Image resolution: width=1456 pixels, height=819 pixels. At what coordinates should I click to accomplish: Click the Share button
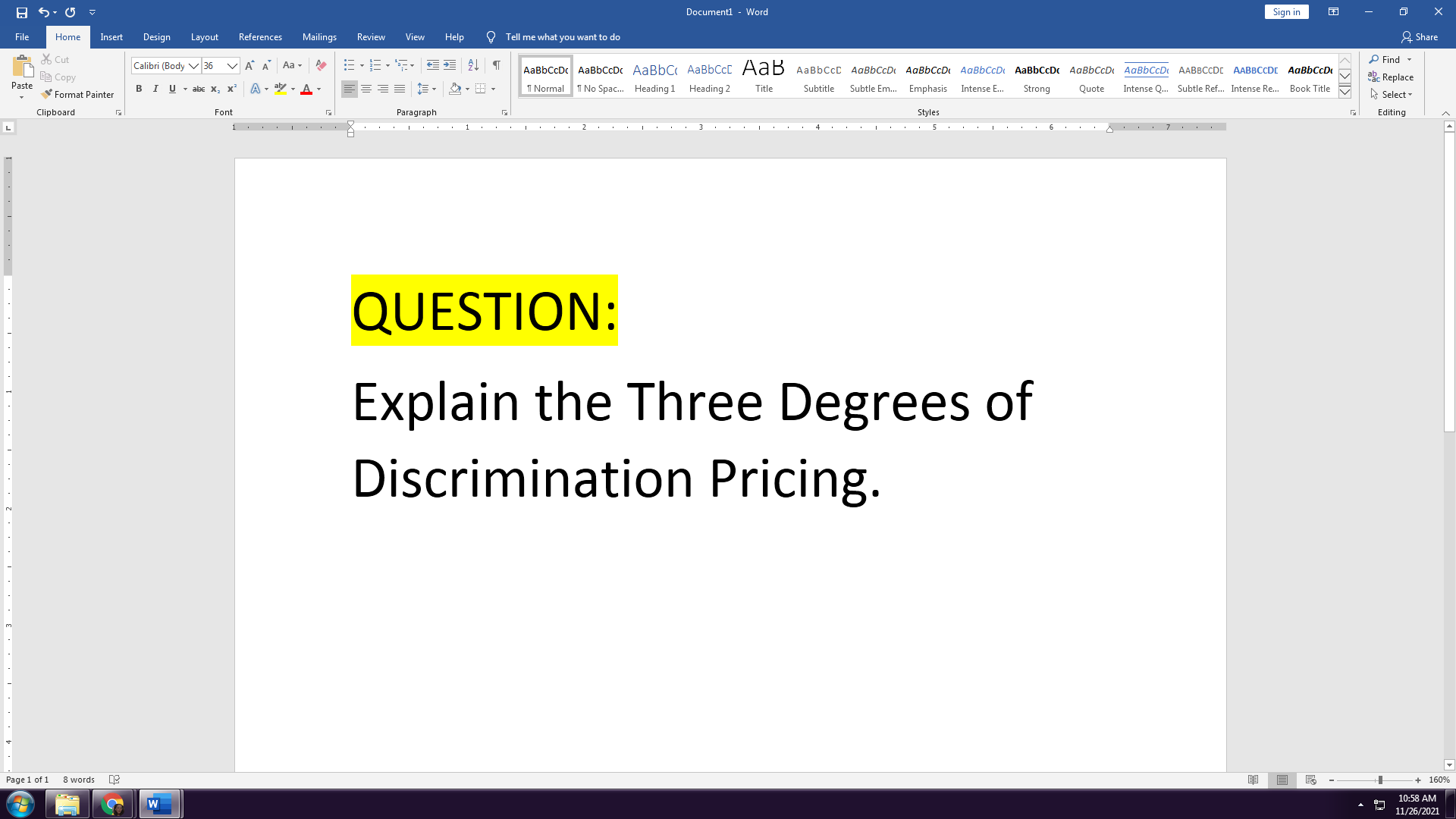pyautogui.click(x=1420, y=37)
